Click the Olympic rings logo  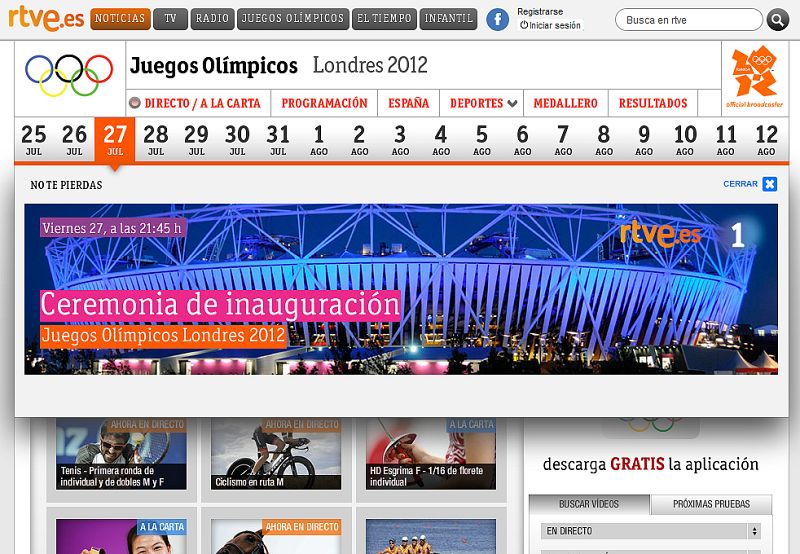(x=69, y=75)
